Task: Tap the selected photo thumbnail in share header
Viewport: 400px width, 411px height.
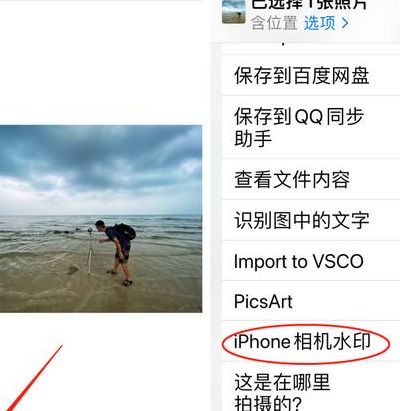Action: [234, 12]
